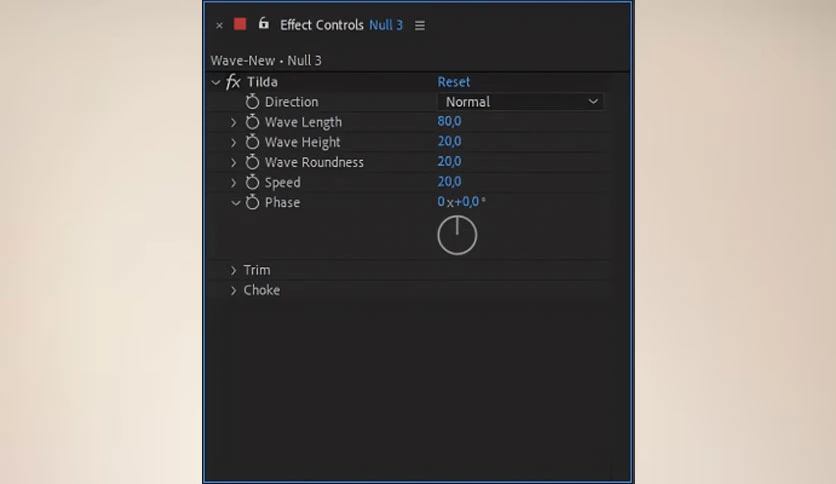Close the Effect Controls panel
The image size is (836, 484).
(x=219, y=25)
